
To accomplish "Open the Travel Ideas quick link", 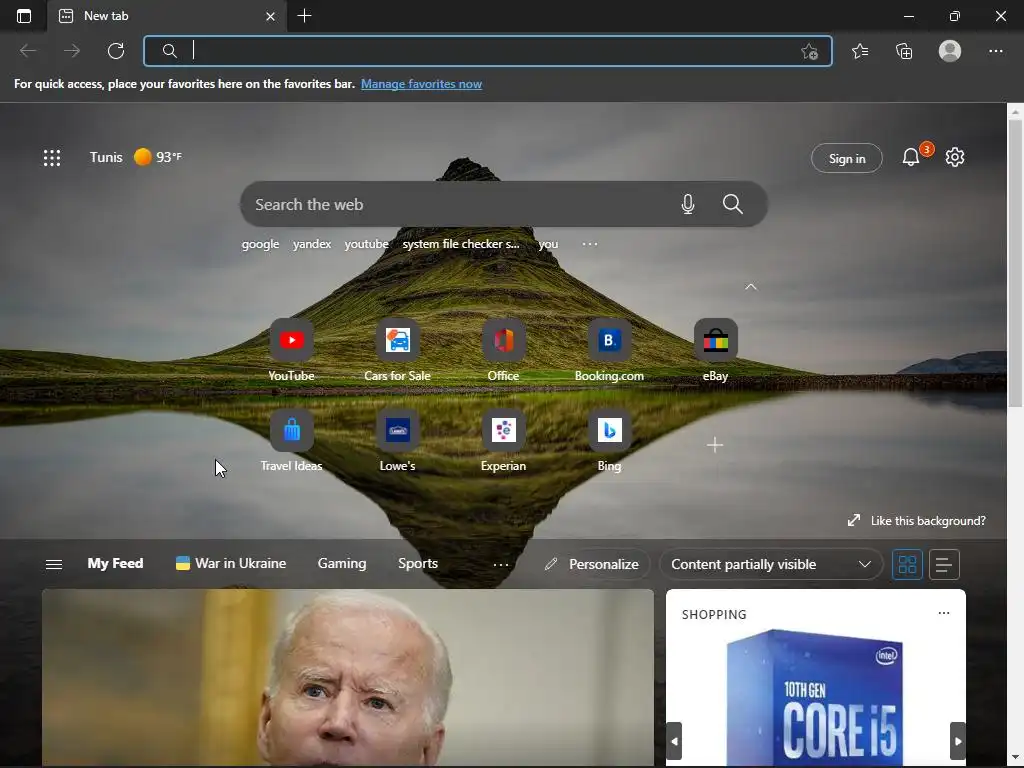I will 291,441.
